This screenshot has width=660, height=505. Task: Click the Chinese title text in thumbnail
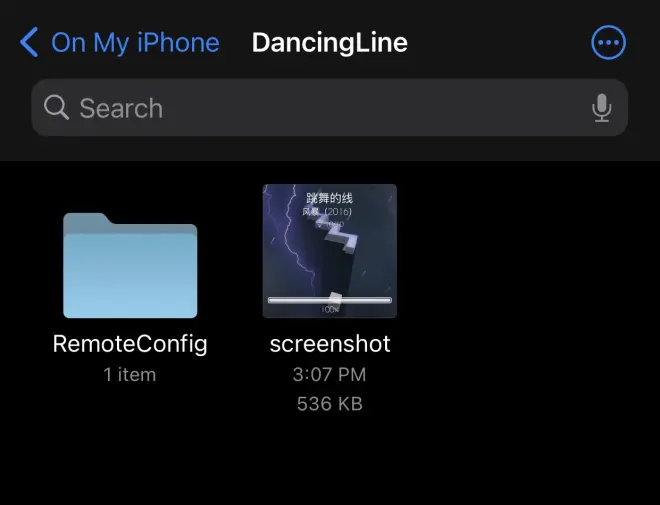coord(330,197)
